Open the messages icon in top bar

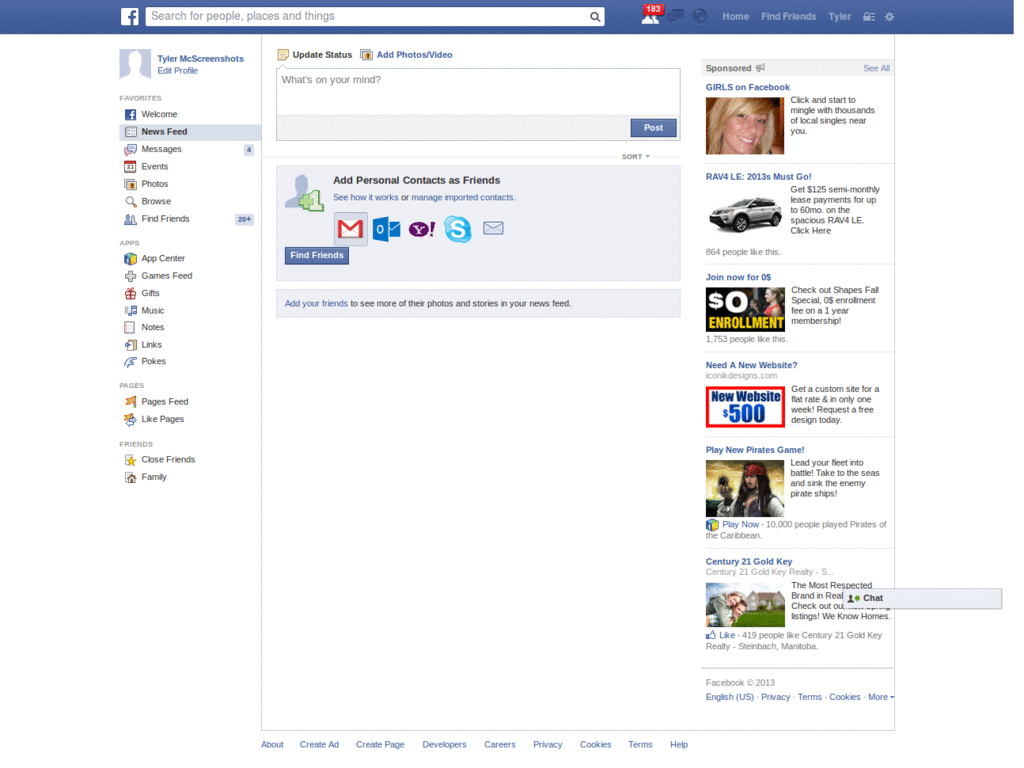coord(675,16)
